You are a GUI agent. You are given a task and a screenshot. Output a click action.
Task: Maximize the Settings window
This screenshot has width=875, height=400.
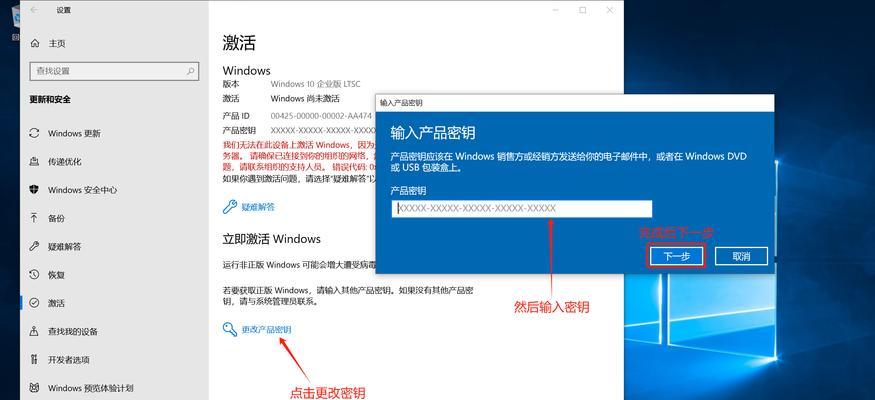pos(583,9)
